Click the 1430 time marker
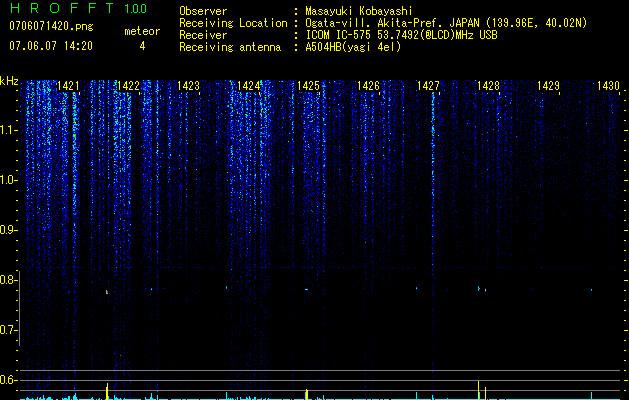 [x=608, y=86]
